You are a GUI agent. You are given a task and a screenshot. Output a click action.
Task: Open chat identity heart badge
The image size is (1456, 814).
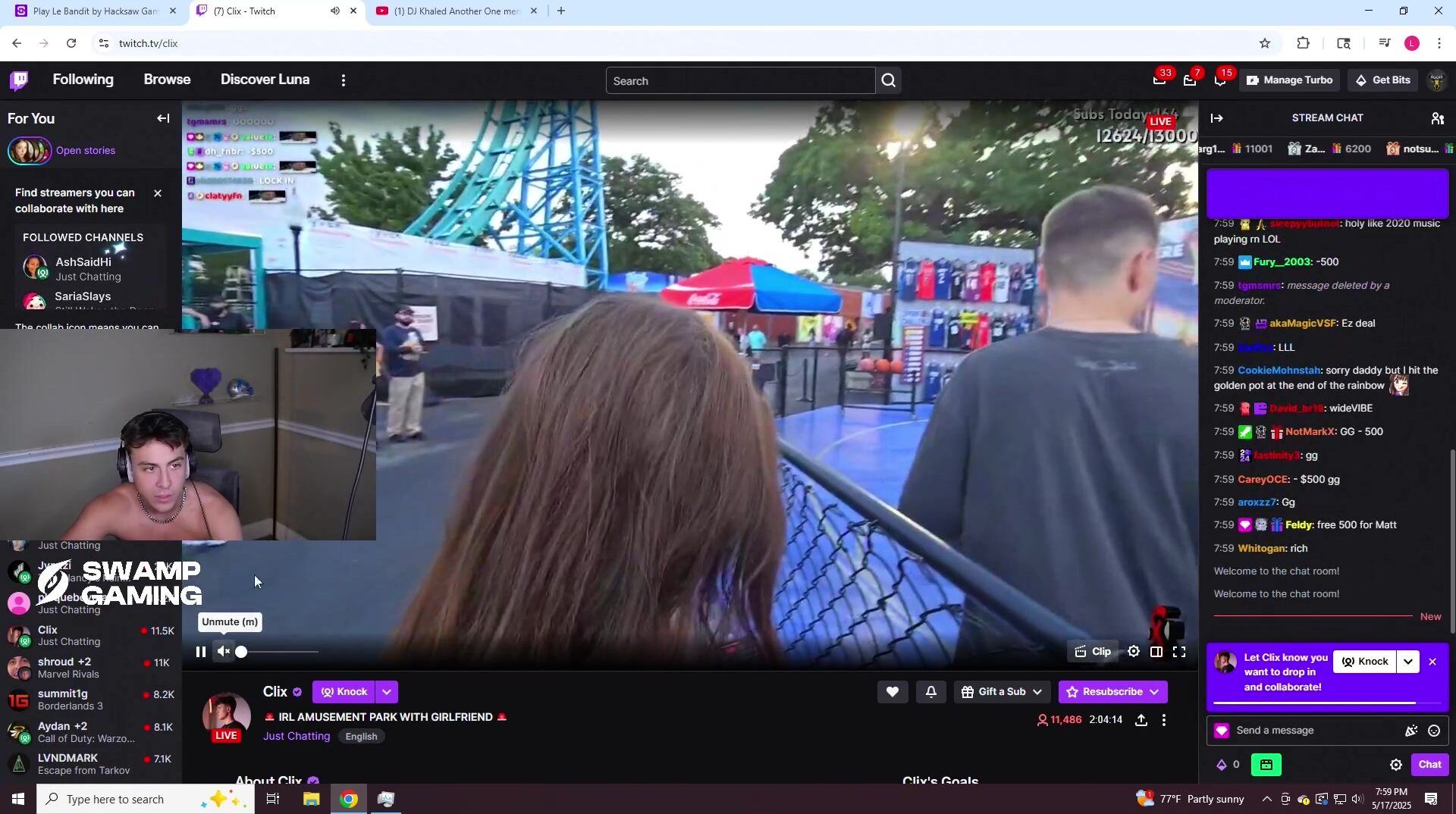tap(1221, 731)
